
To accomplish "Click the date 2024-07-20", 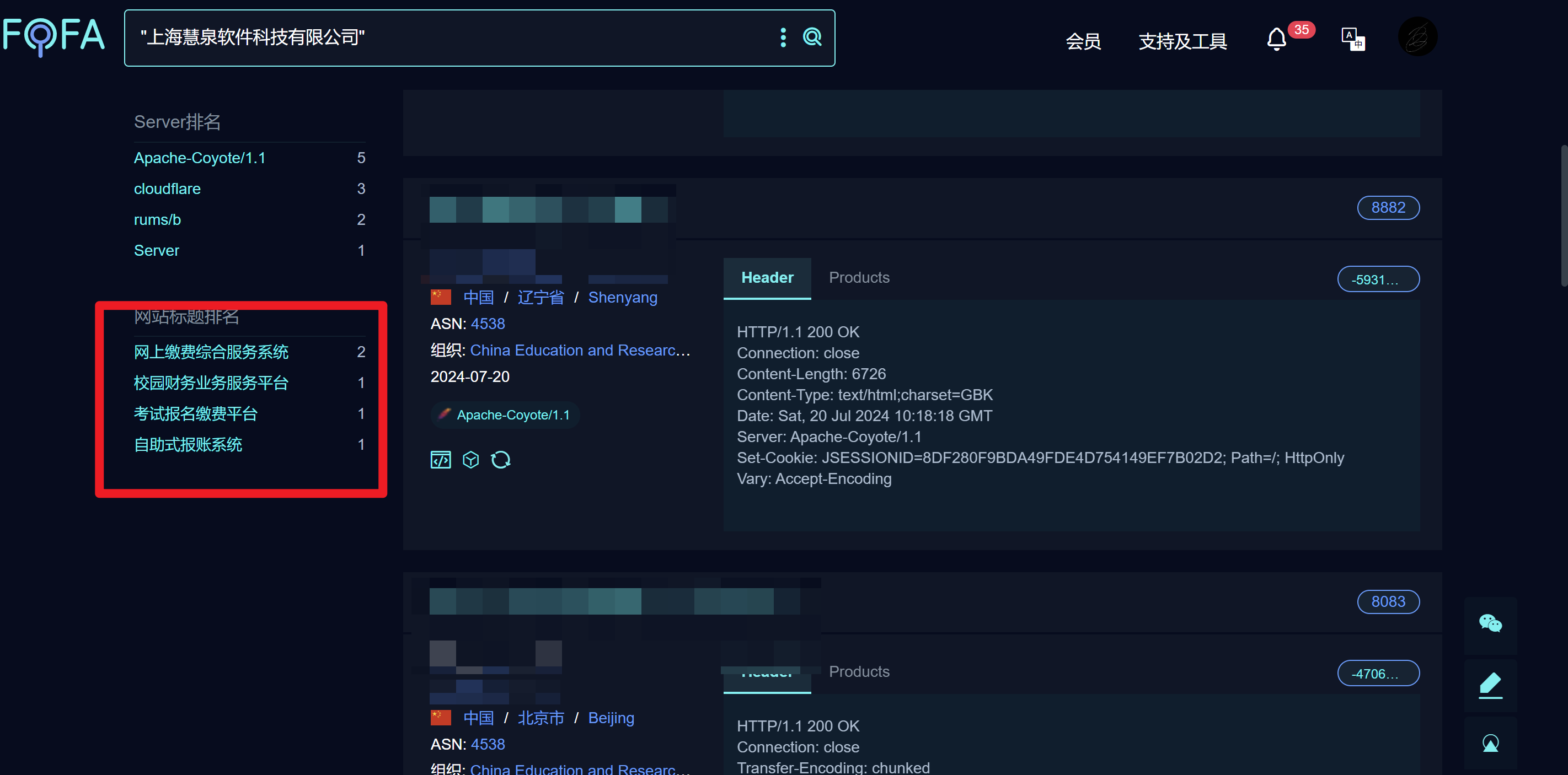I will coord(469,376).
